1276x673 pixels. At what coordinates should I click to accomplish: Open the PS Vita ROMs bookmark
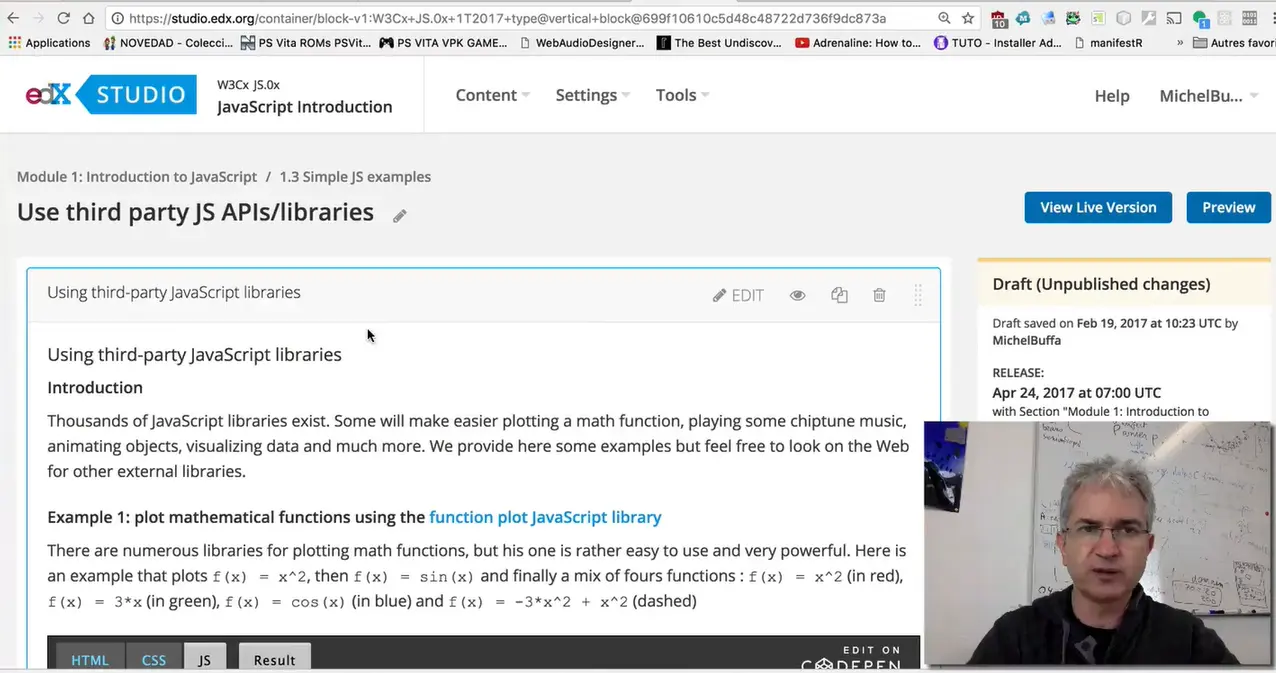point(306,43)
